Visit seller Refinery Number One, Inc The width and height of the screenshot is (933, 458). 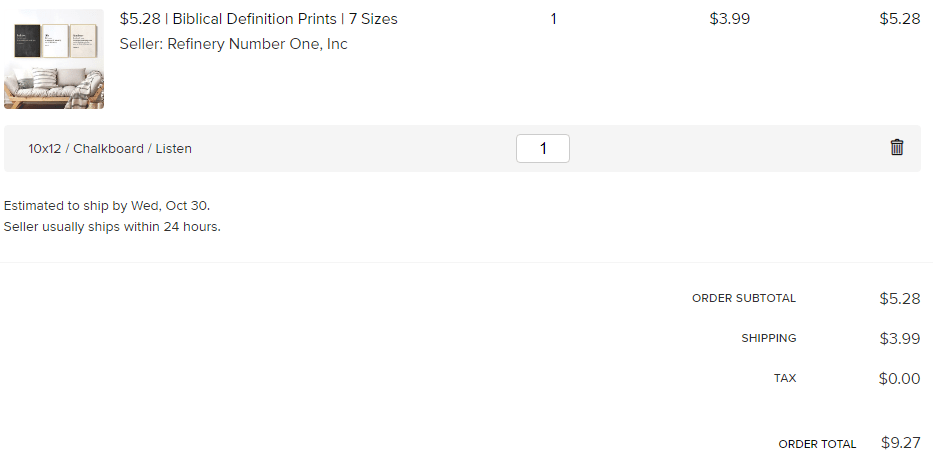pyautogui.click(x=233, y=44)
